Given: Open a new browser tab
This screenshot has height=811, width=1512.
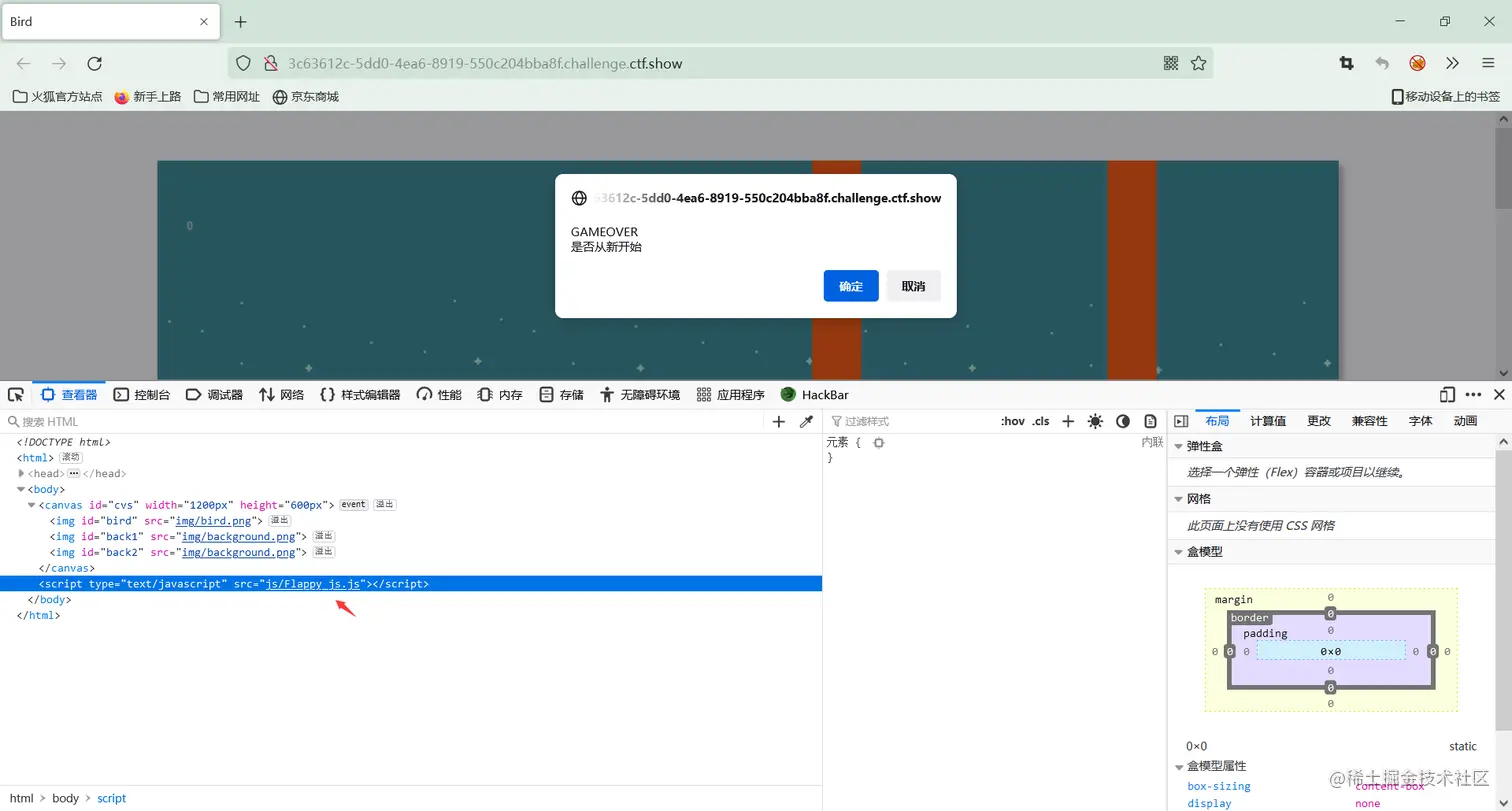Looking at the screenshot, I should [x=240, y=21].
